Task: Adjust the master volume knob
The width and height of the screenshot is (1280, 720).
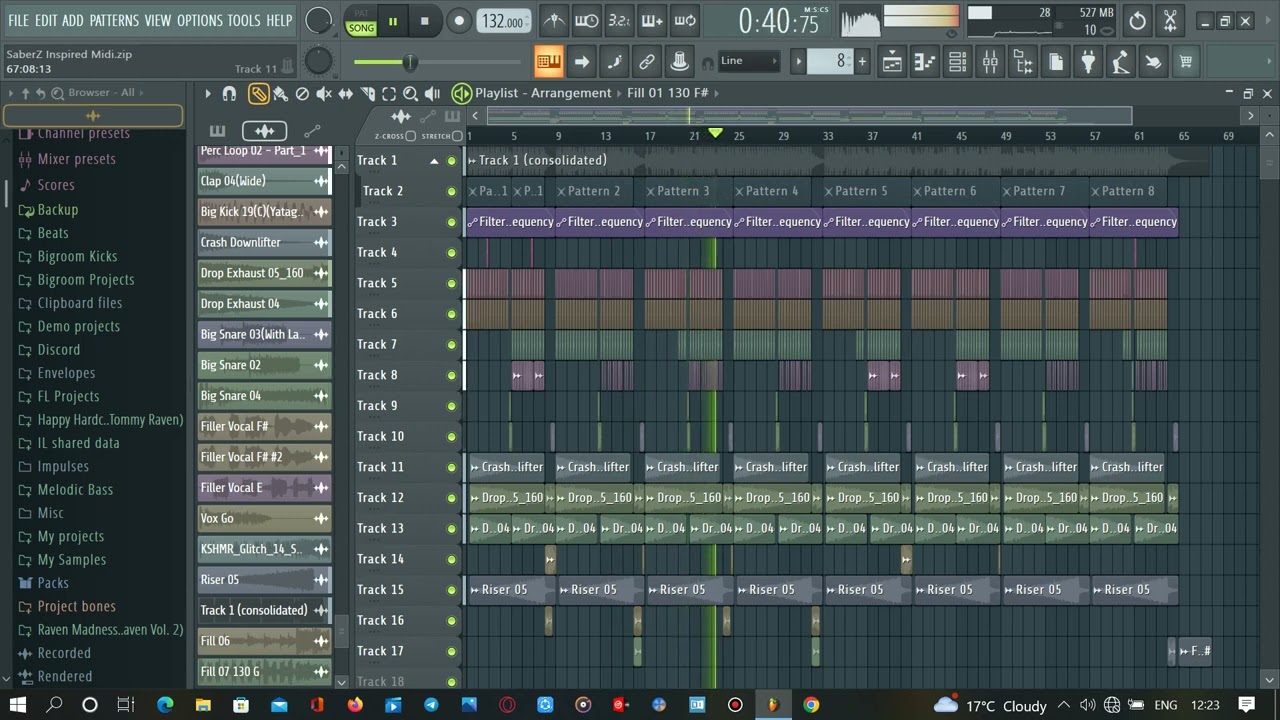Action: (x=318, y=20)
